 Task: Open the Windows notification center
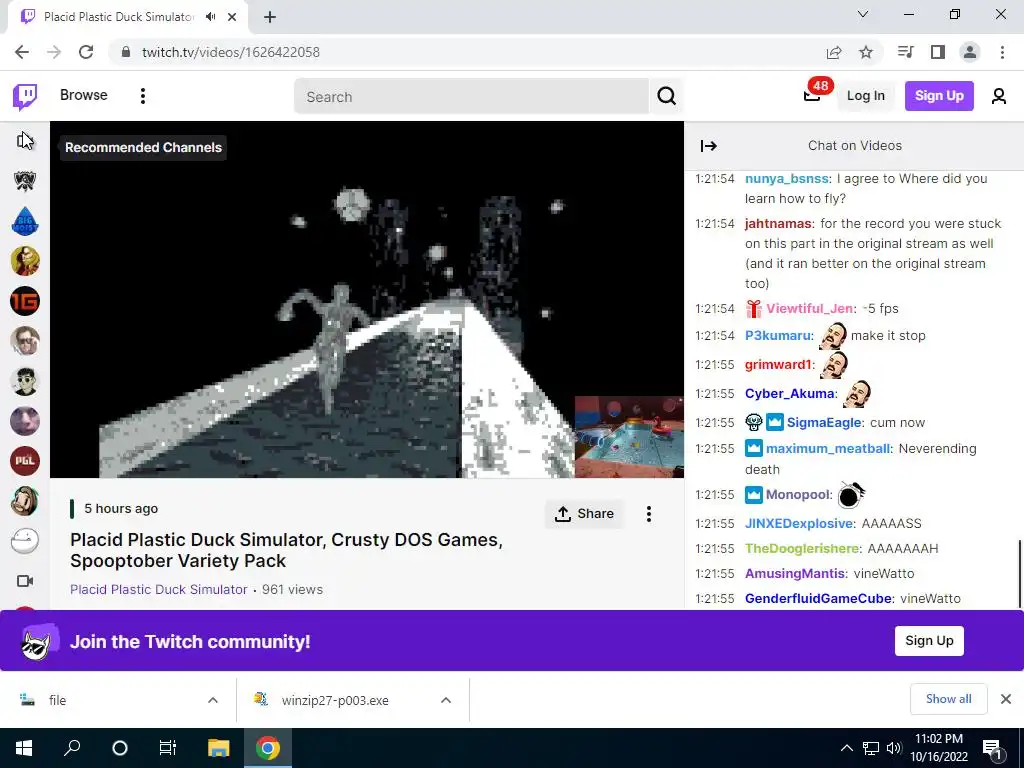(x=991, y=748)
